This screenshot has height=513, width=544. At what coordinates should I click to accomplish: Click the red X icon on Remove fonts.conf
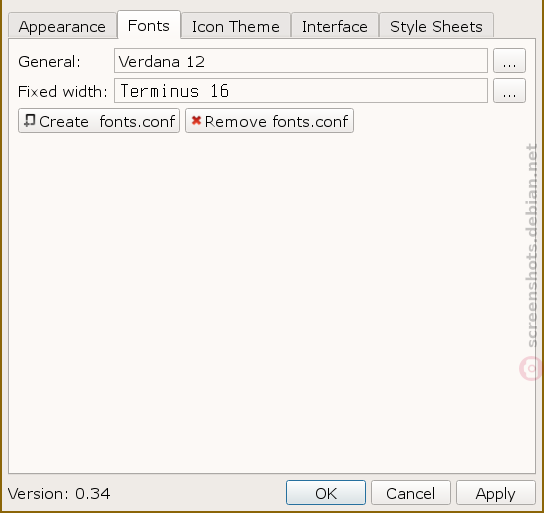tap(196, 120)
